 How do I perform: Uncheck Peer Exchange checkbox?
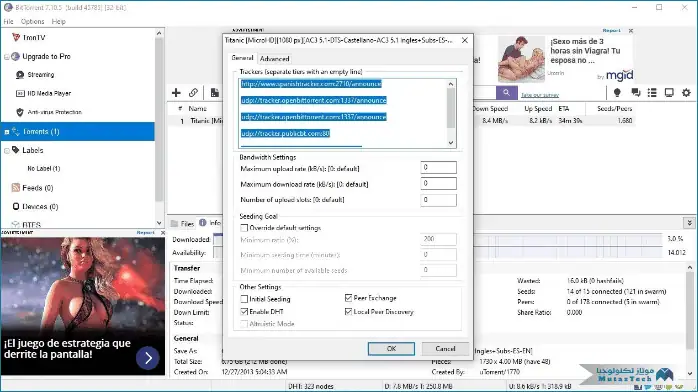coord(348,298)
